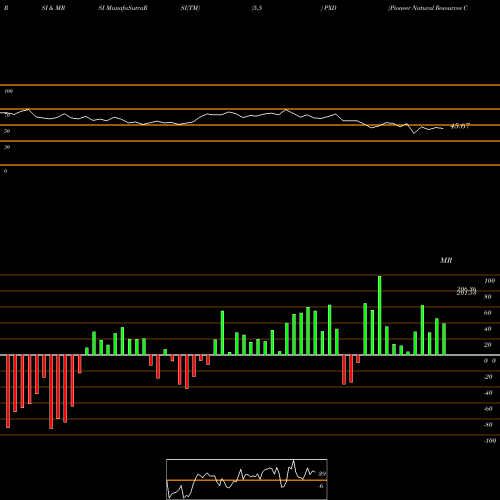Click the '(5,5' parameter text
The height and width of the screenshot is (500, 500).
click(257, 8)
